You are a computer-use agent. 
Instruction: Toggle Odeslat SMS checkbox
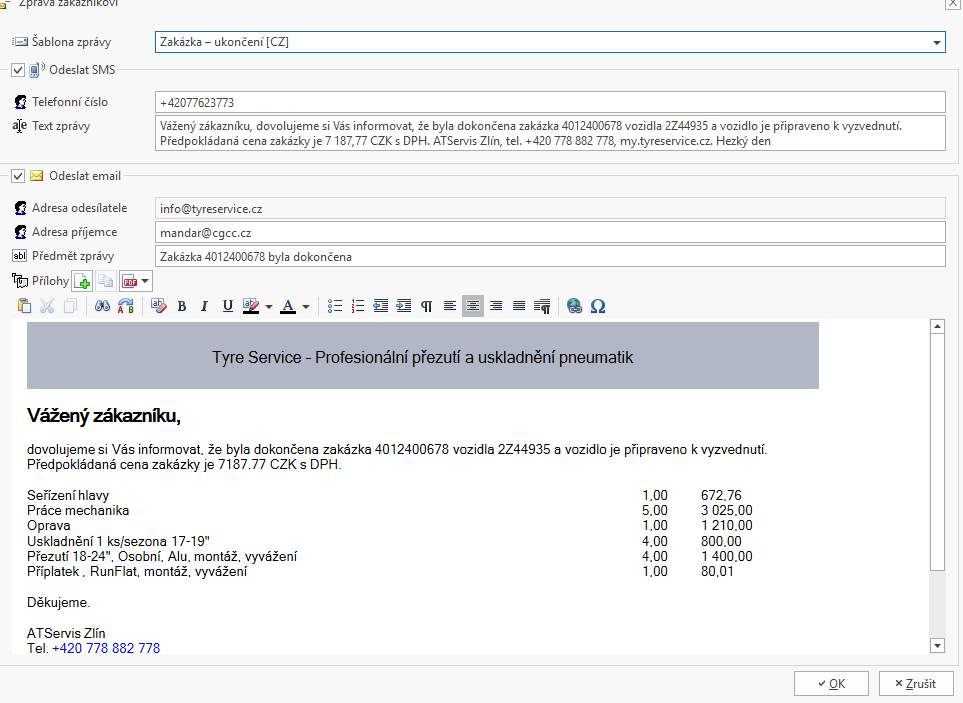click(x=18, y=70)
